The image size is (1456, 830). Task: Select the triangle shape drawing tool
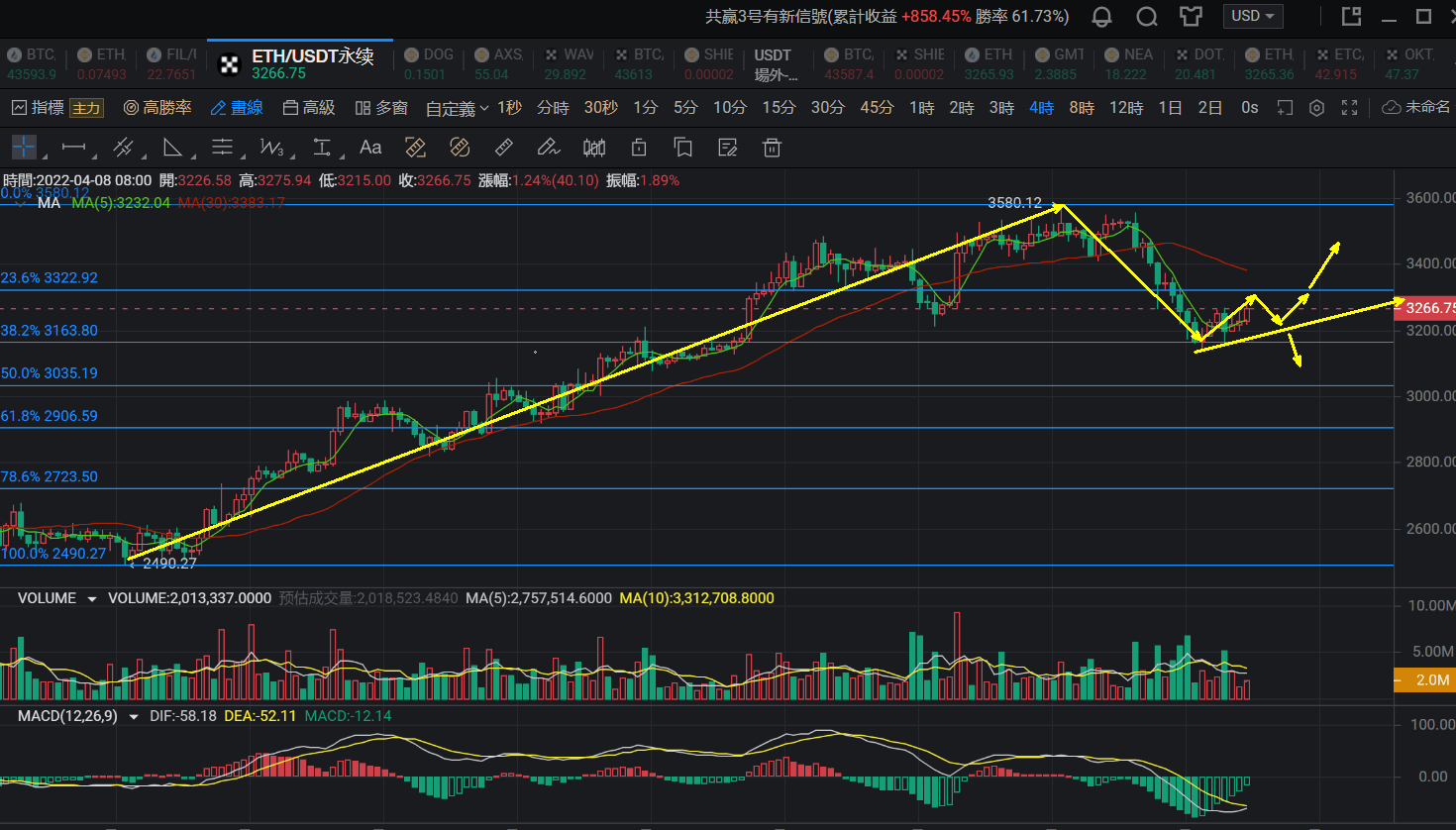tap(172, 148)
